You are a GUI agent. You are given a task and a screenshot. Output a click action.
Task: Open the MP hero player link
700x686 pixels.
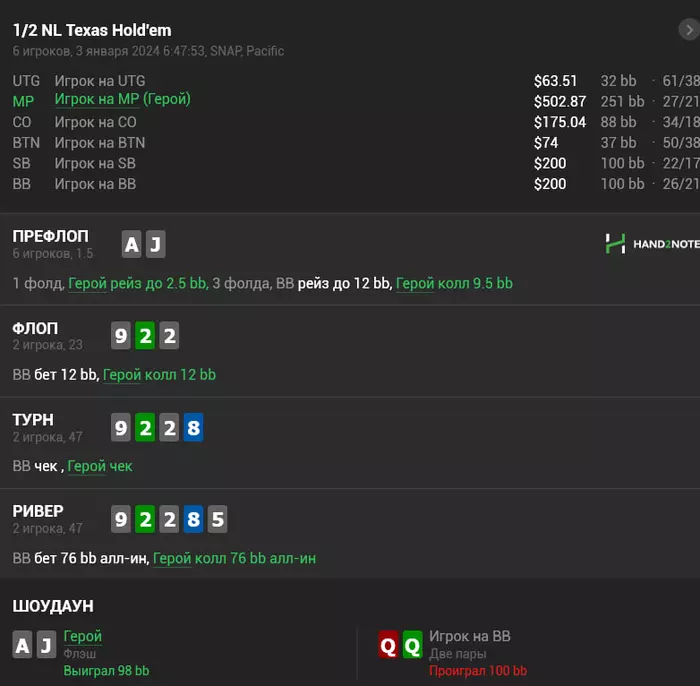(x=122, y=100)
